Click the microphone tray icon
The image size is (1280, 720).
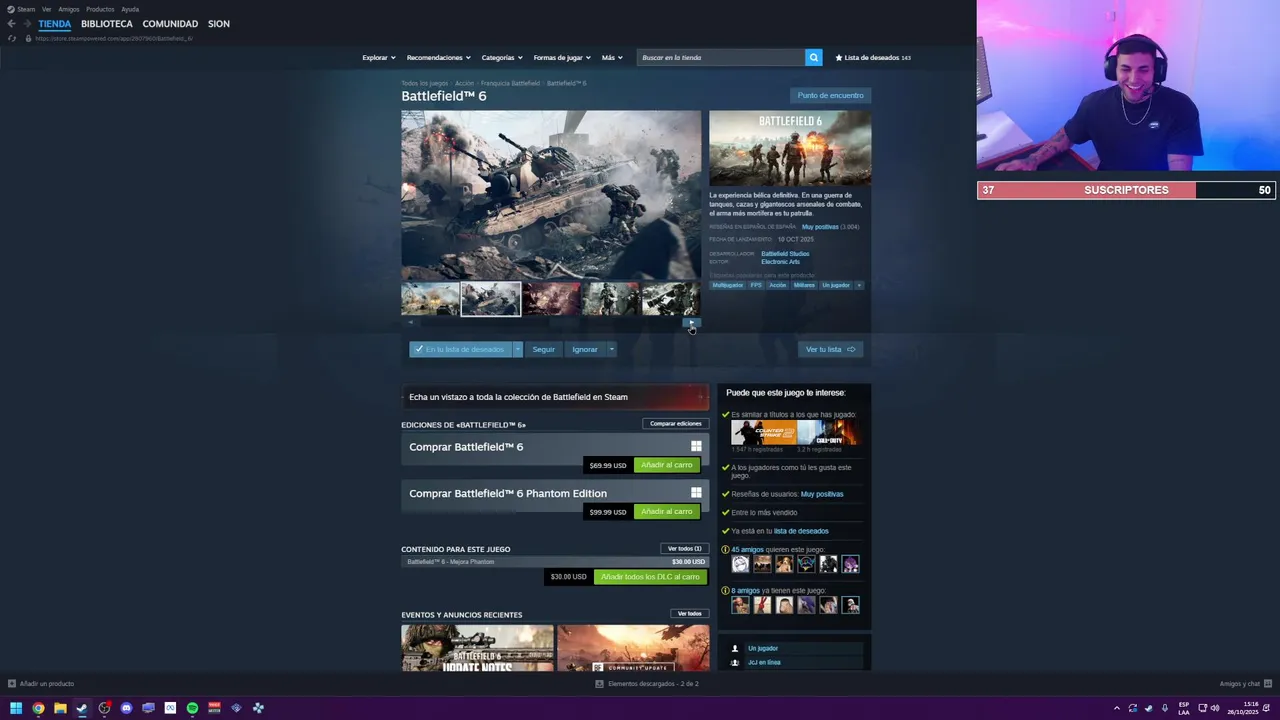pos(1164,708)
